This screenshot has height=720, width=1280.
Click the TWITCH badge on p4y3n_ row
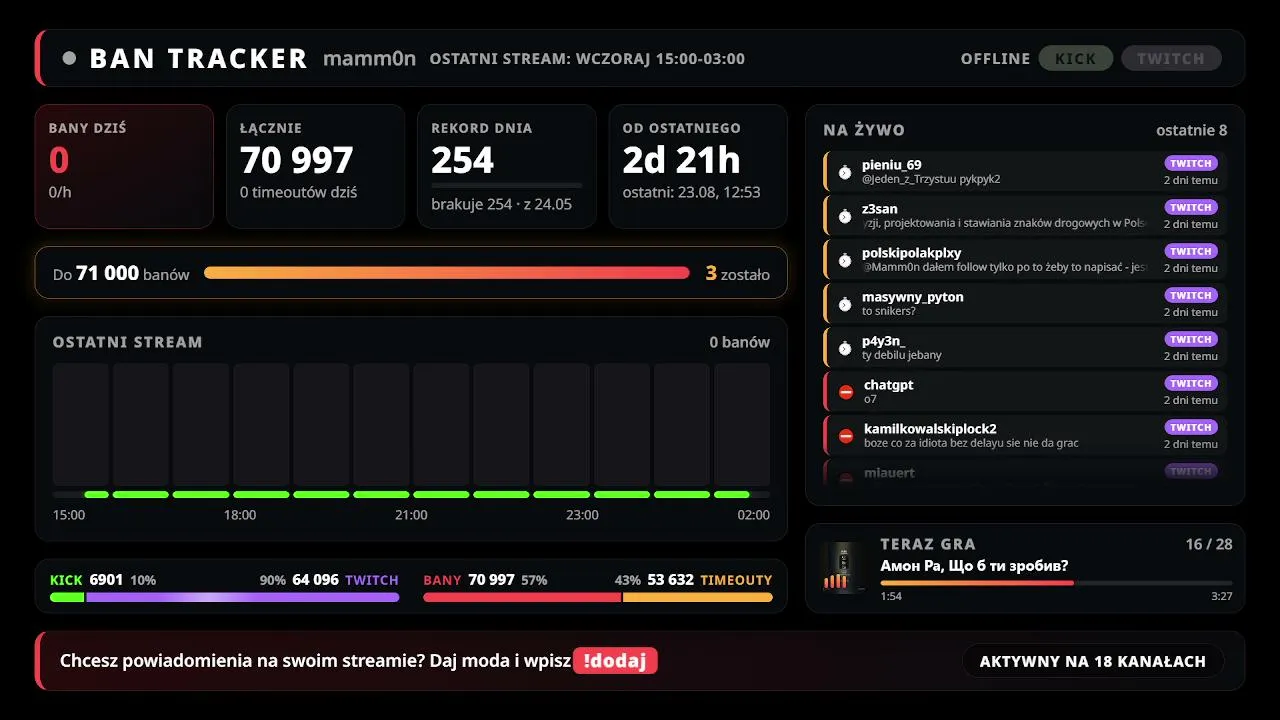[x=1191, y=339]
